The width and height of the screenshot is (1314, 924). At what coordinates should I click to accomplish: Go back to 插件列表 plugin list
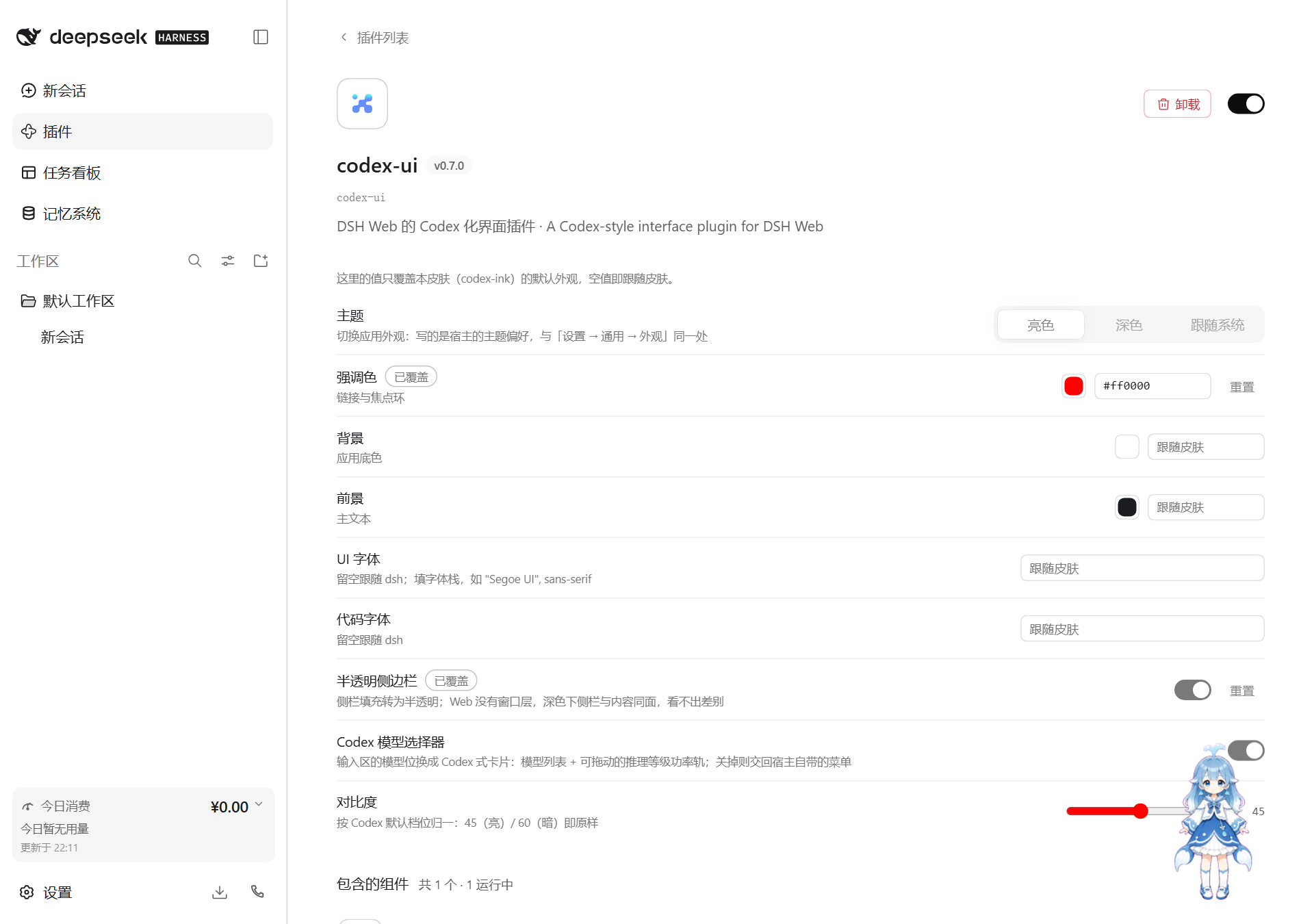click(x=375, y=38)
